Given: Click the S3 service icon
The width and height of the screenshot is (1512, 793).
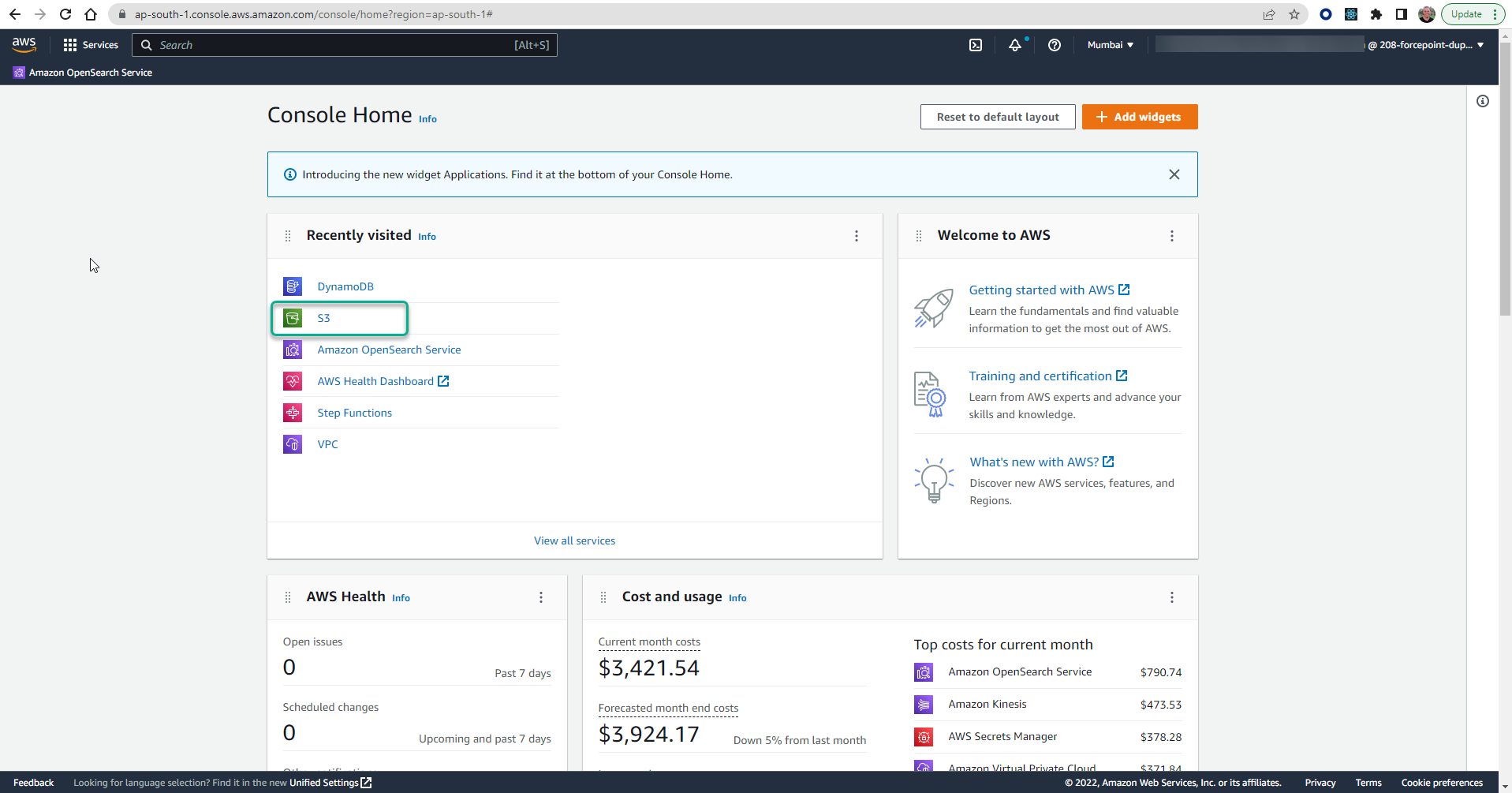Looking at the screenshot, I should [292, 317].
